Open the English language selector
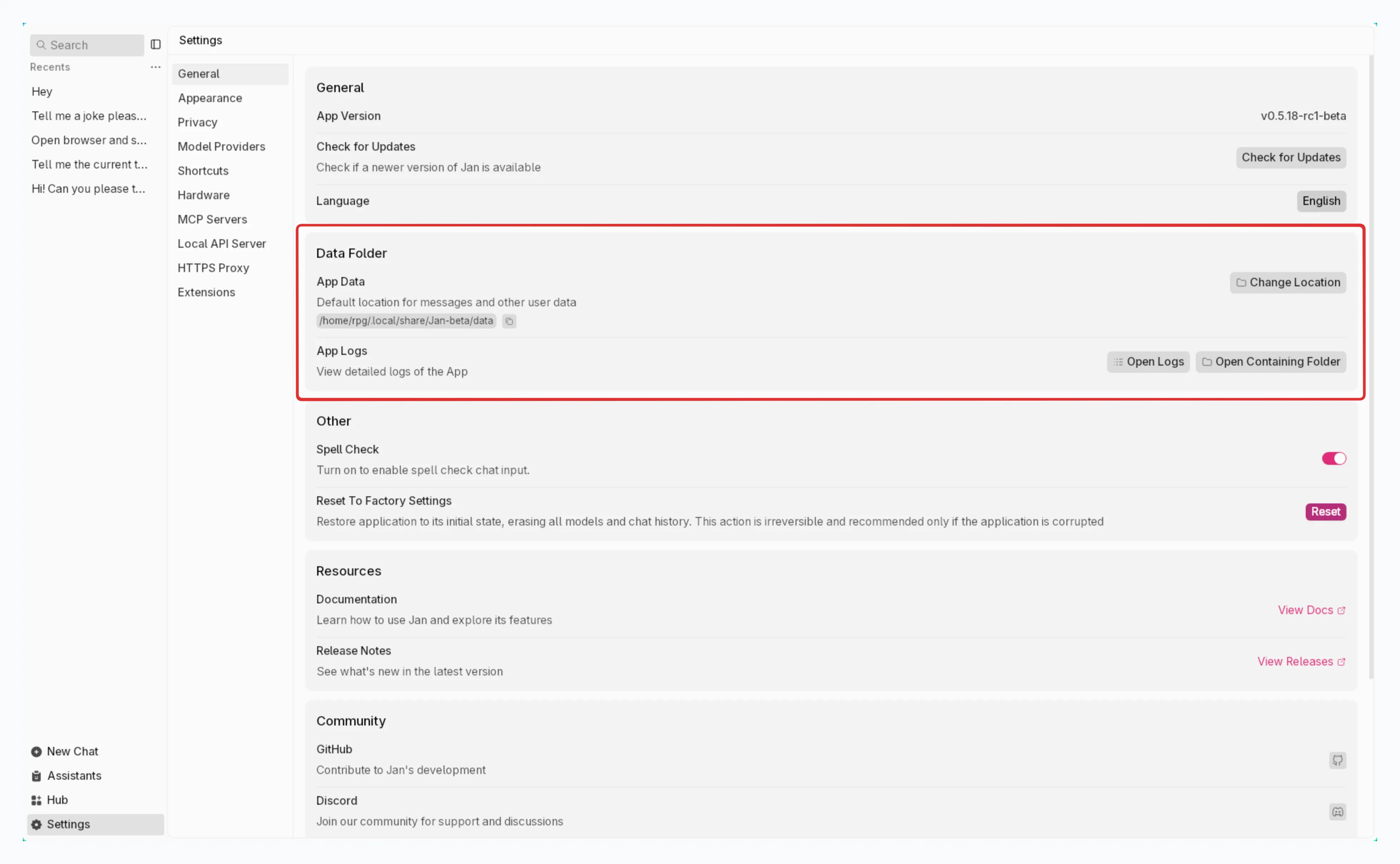This screenshot has width=1400, height=864. pos(1321,201)
